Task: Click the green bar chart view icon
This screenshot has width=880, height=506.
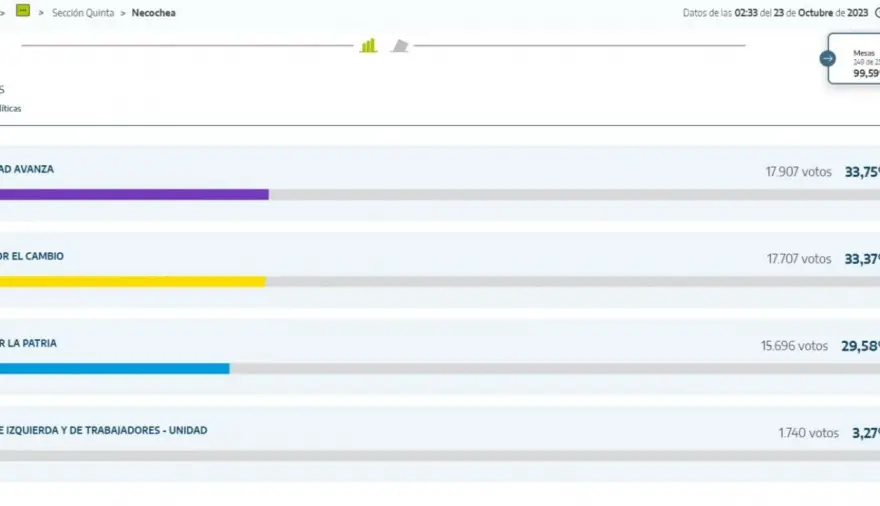Action: (x=368, y=45)
